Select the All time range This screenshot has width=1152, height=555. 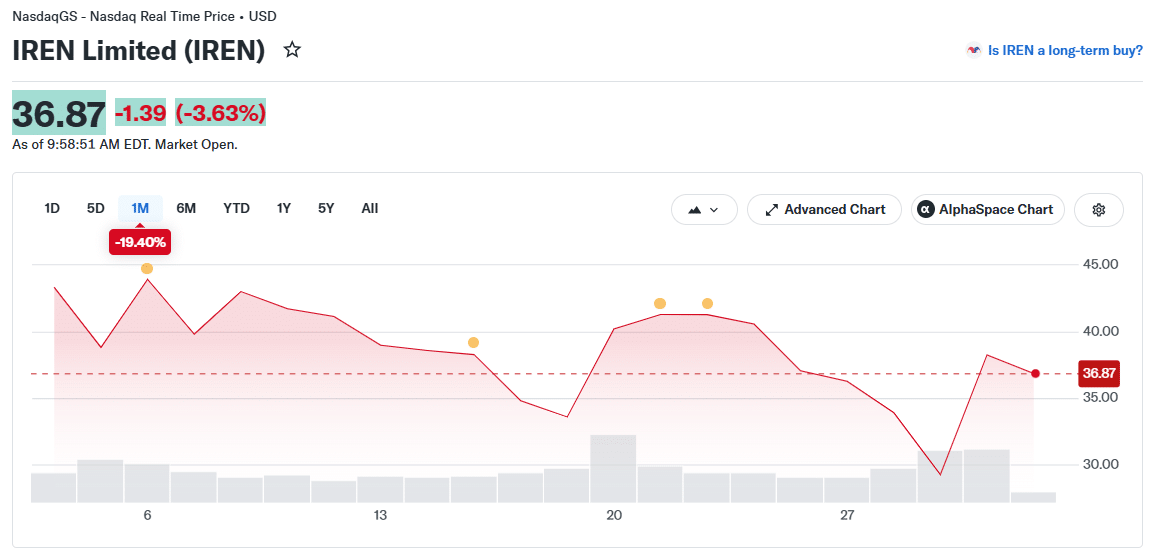tap(370, 208)
